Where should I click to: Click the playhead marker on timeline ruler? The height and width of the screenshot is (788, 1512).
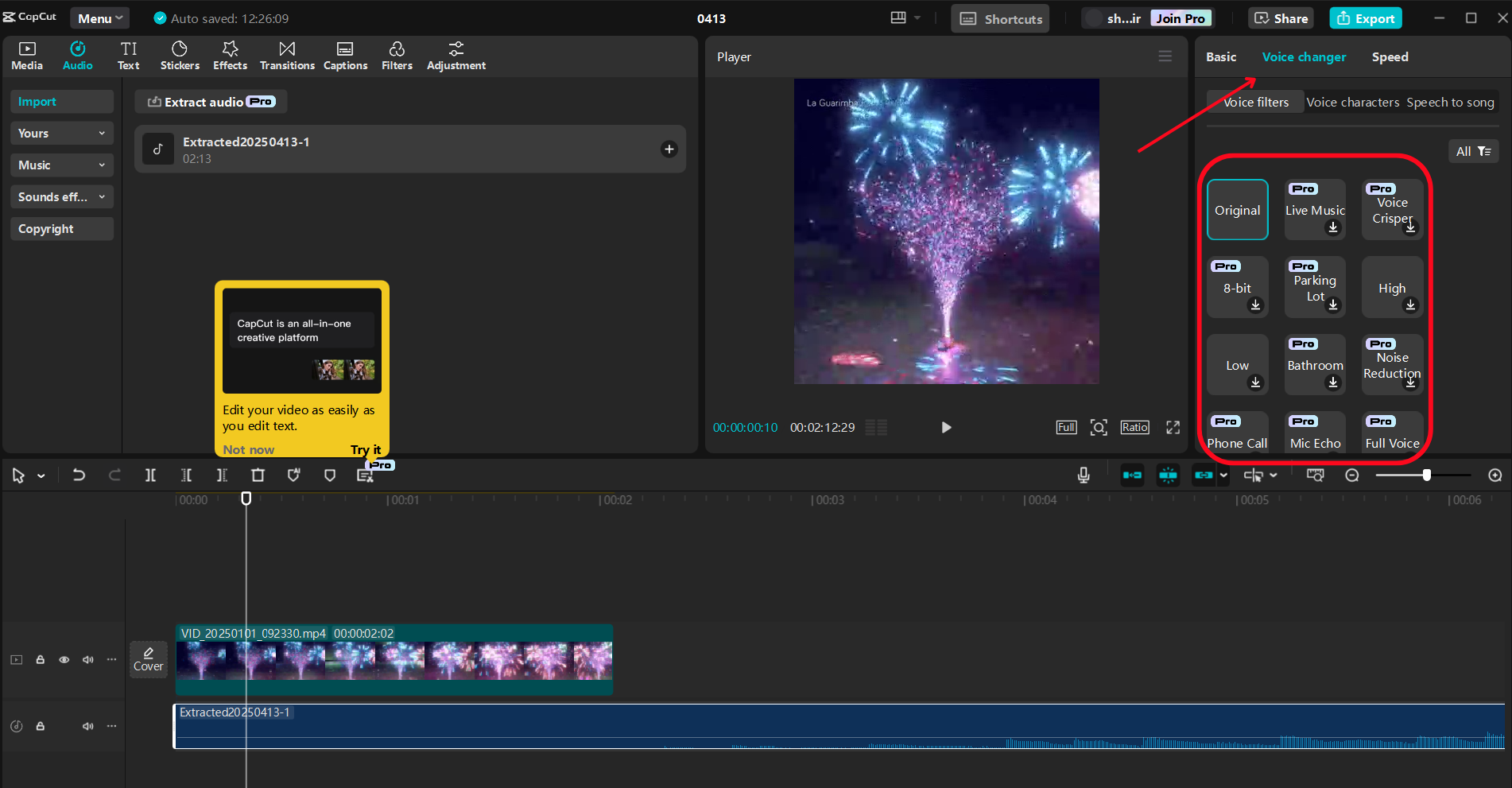tap(246, 498)
